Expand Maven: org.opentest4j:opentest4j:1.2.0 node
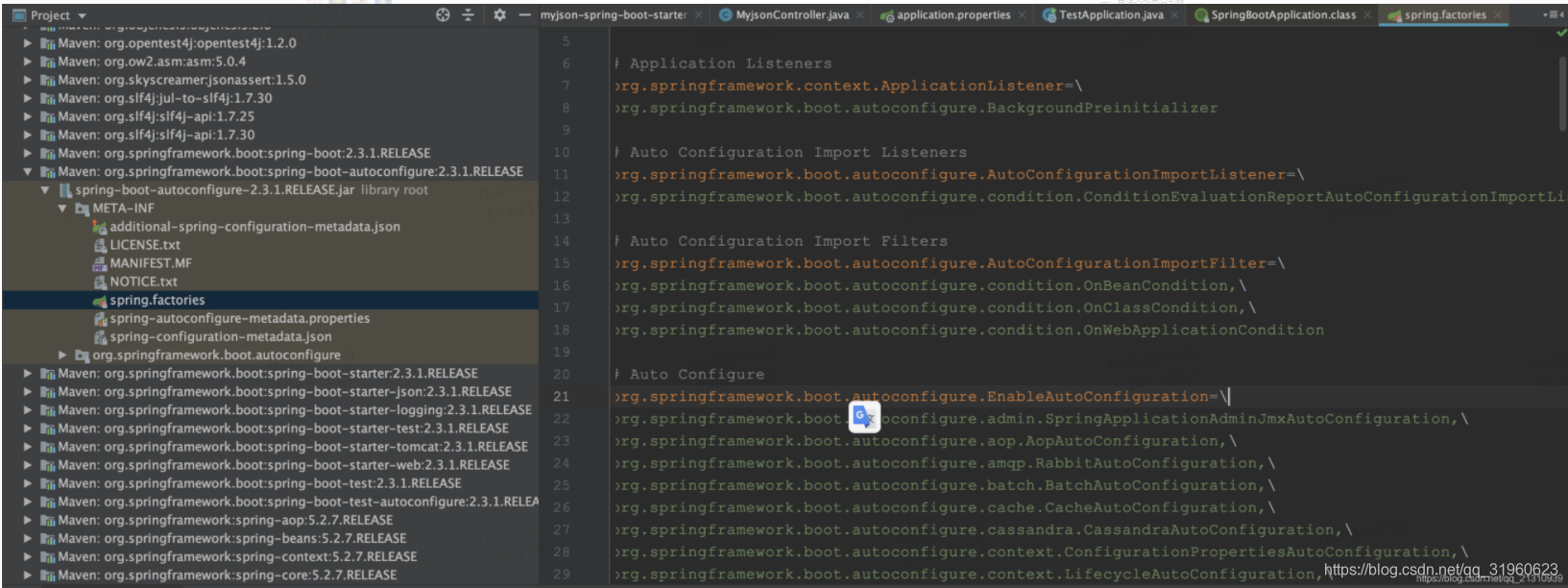Viewport: 1568px width, 588px height. pos(28,43)
